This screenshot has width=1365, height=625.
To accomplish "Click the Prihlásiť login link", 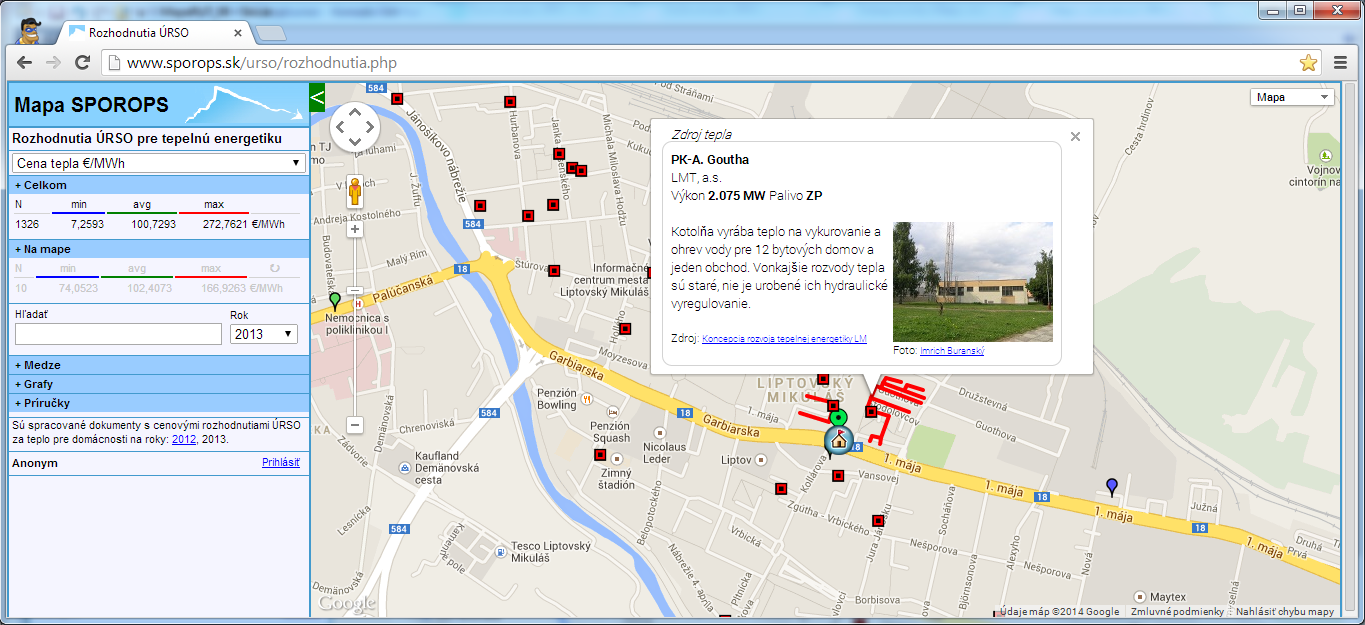I will click(x=281, y=463).
